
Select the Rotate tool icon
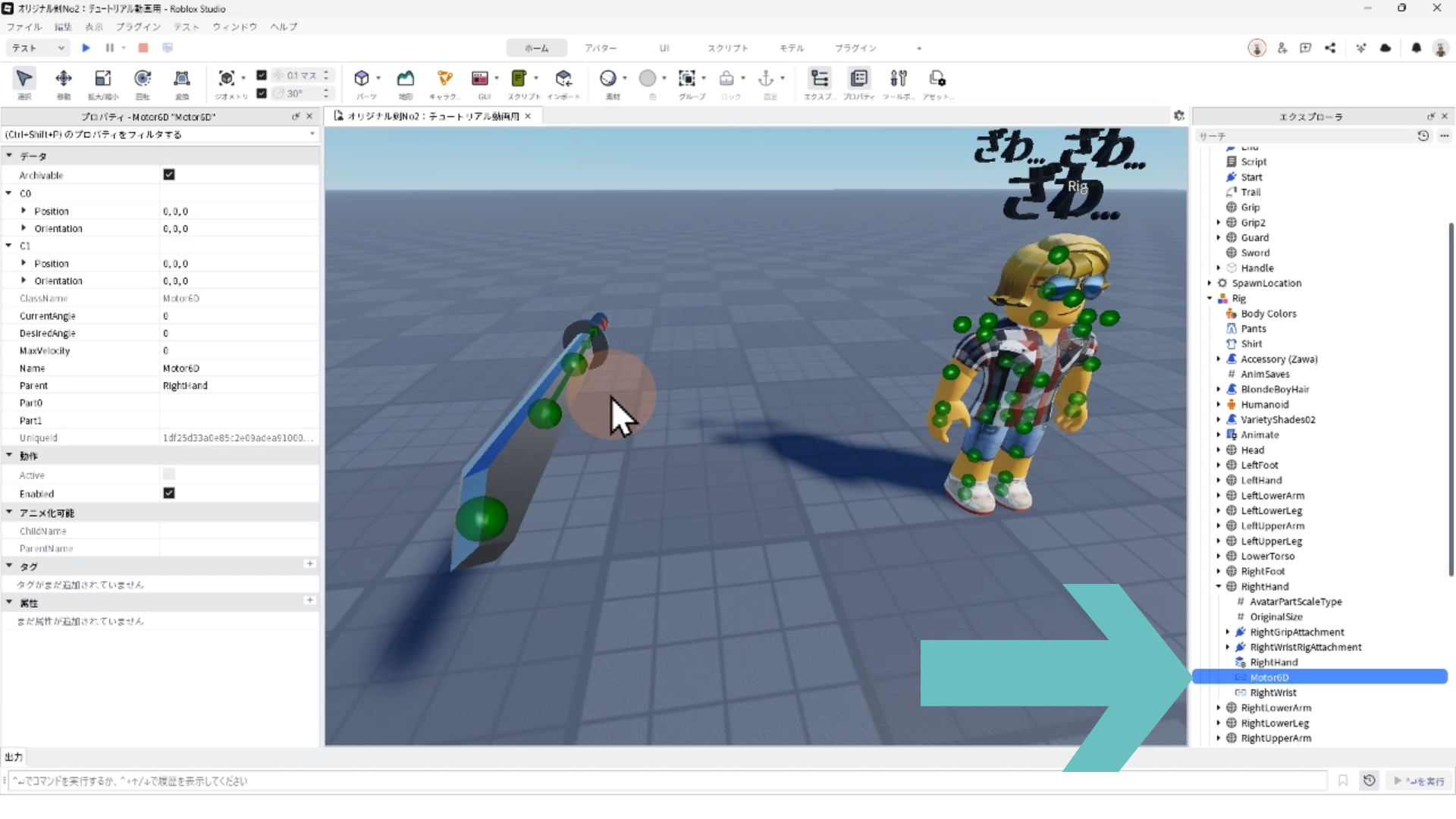(143, 79)
